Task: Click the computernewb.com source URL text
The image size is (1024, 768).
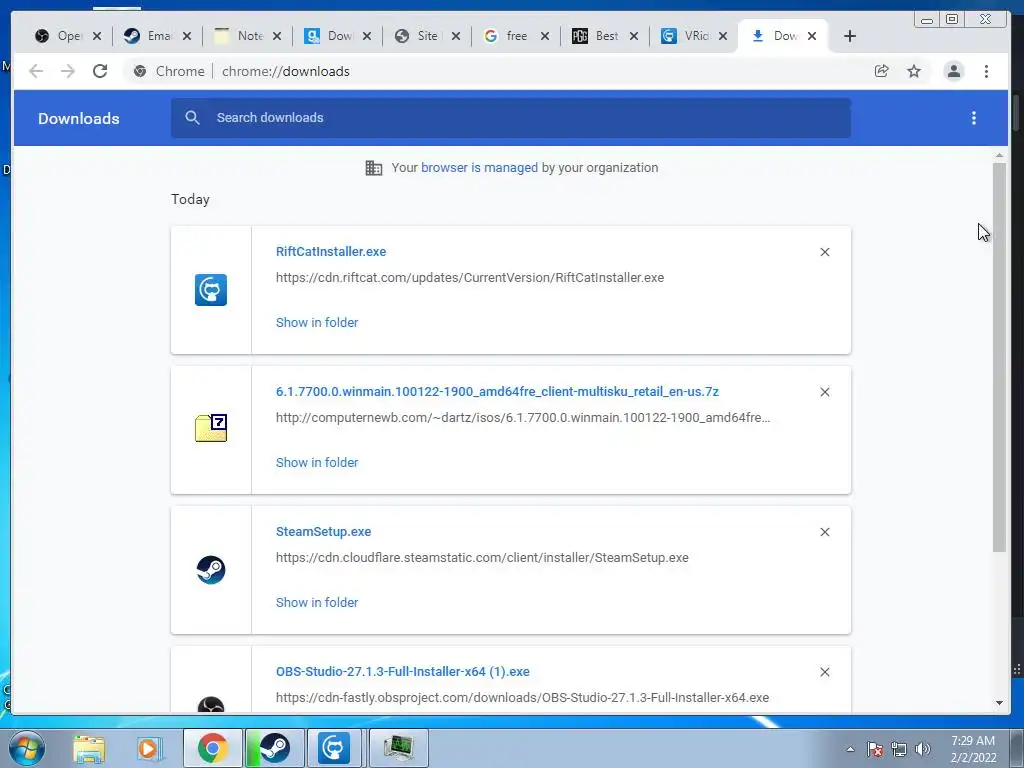Action: [x=522, y=417]
